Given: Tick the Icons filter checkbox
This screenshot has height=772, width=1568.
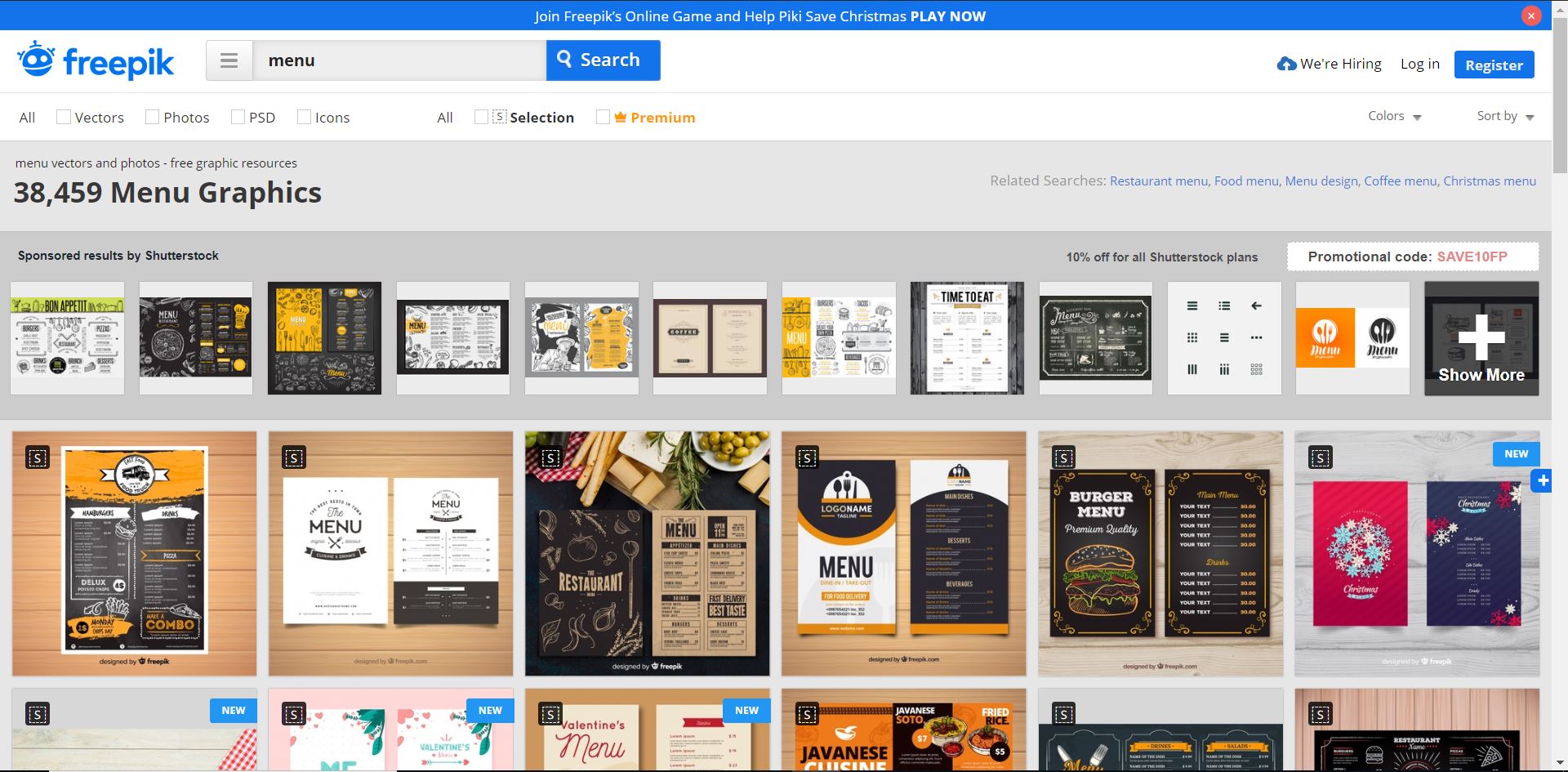Looking at the screenshot, I should 304,117.
